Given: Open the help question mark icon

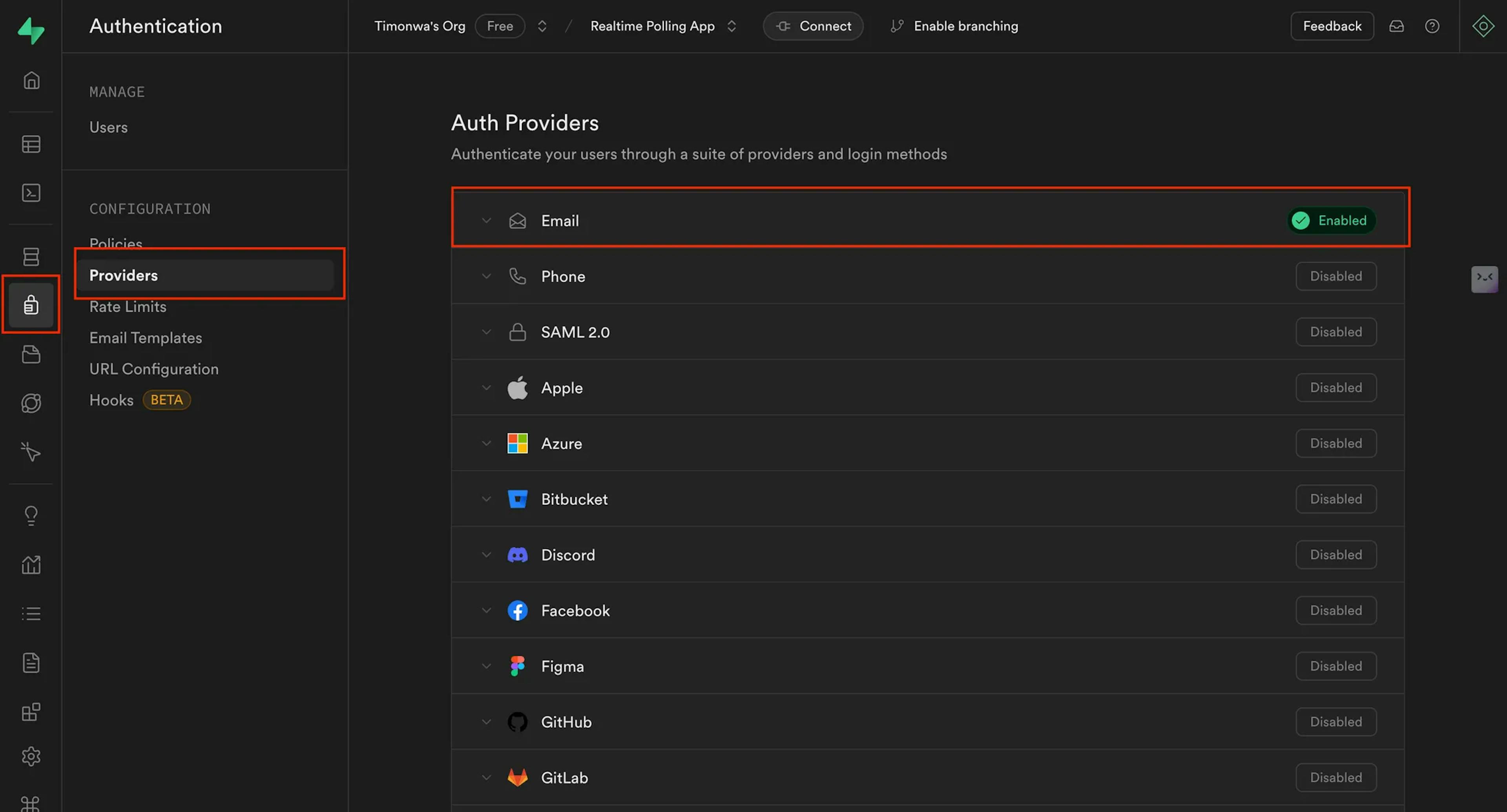Looking at the screenshot, I should tap(1432, 26).
